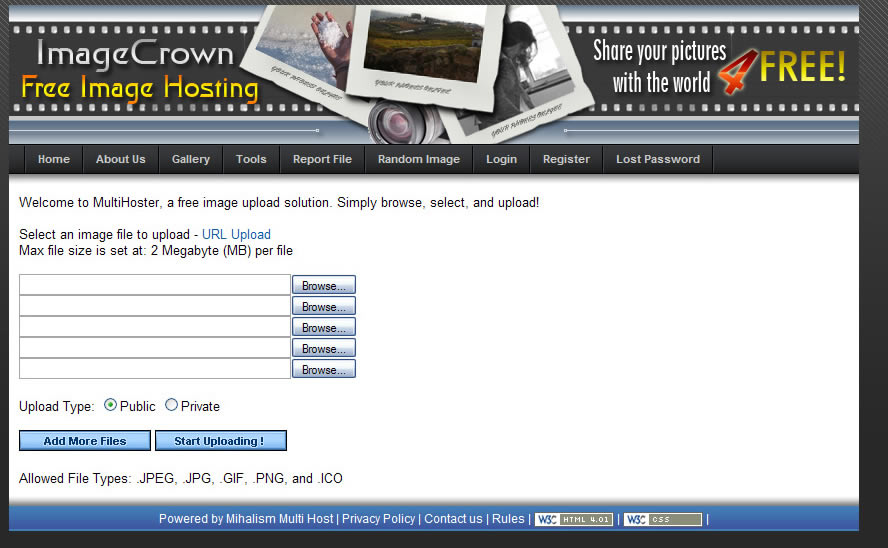Image resolution: width=888 pixels, height=548 pixels.
Task: Click the third Browse... button
Action: pos(324,327)
